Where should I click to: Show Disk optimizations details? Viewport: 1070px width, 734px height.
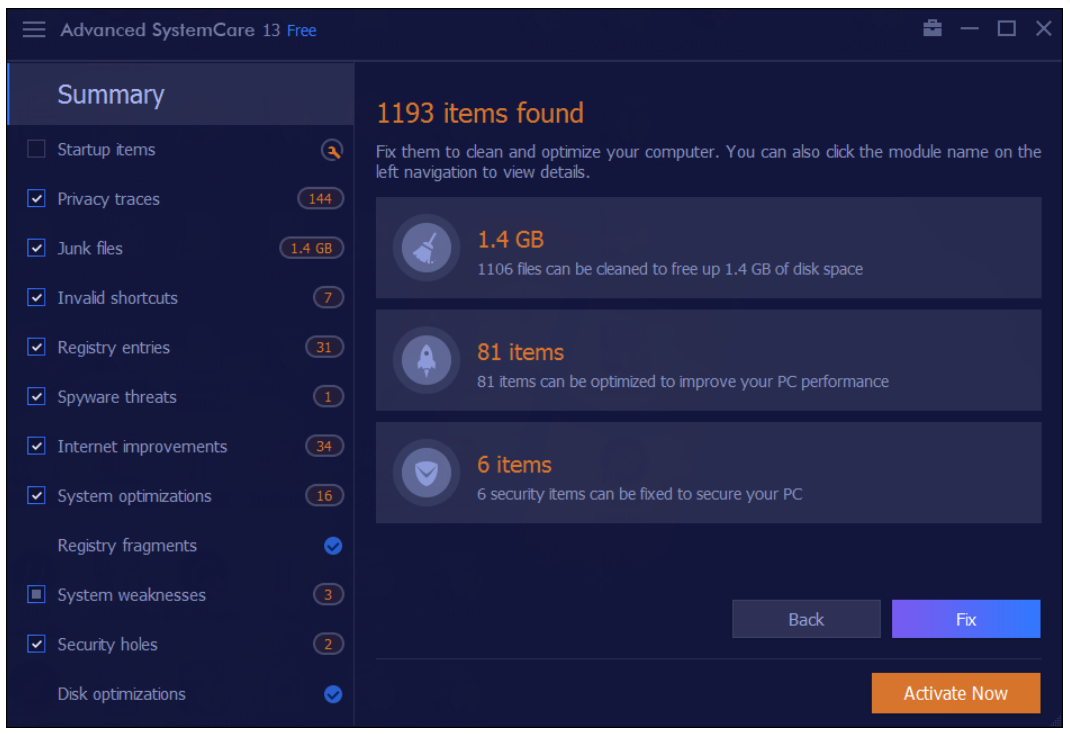(121, 694)
